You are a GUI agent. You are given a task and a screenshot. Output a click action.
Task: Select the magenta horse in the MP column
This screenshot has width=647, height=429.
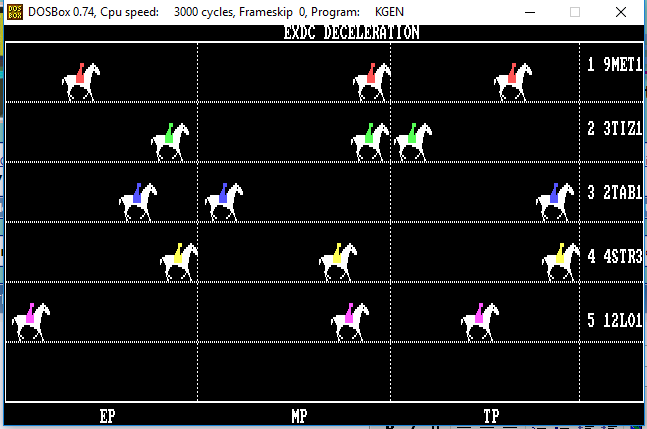[350, 322]
